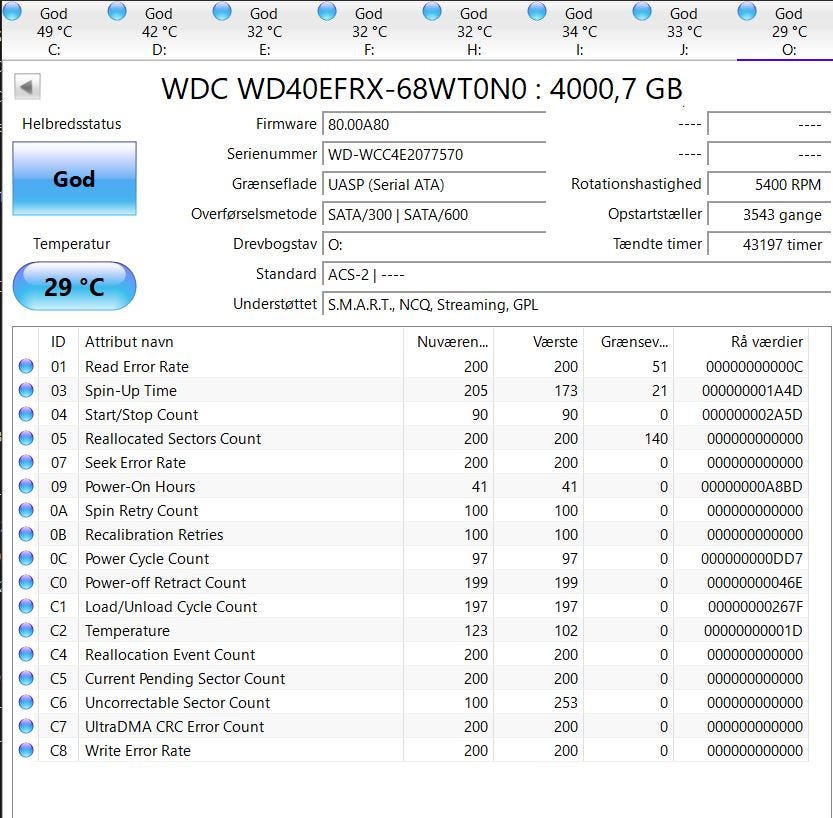Click the status orb for Recalibration Retries
This screenshot has width=833, height=818.
[26, 534]
